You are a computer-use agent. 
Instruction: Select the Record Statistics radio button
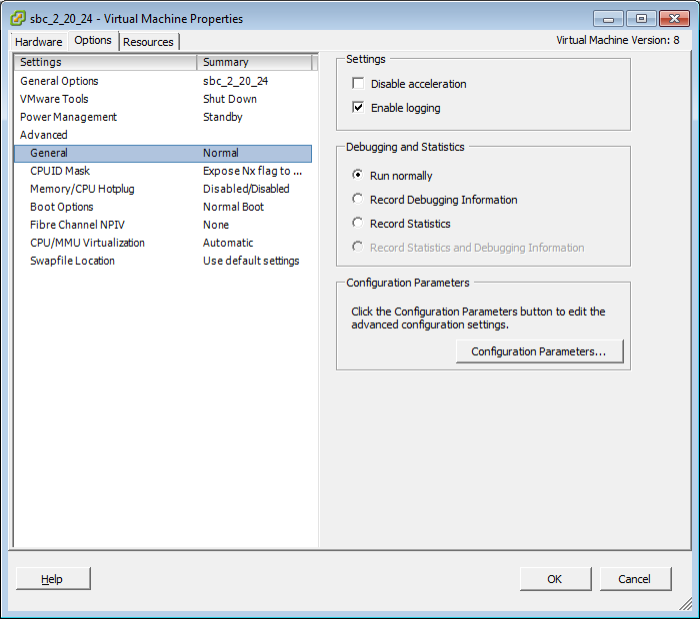[x=358, y=224]
